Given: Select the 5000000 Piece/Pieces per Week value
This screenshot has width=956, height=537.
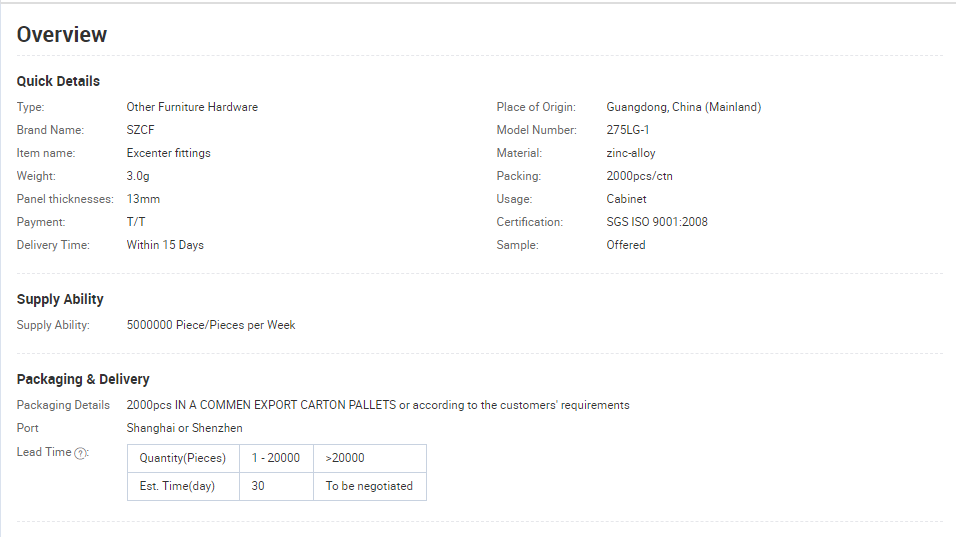Looking at the screenshot, I should 211,325.
